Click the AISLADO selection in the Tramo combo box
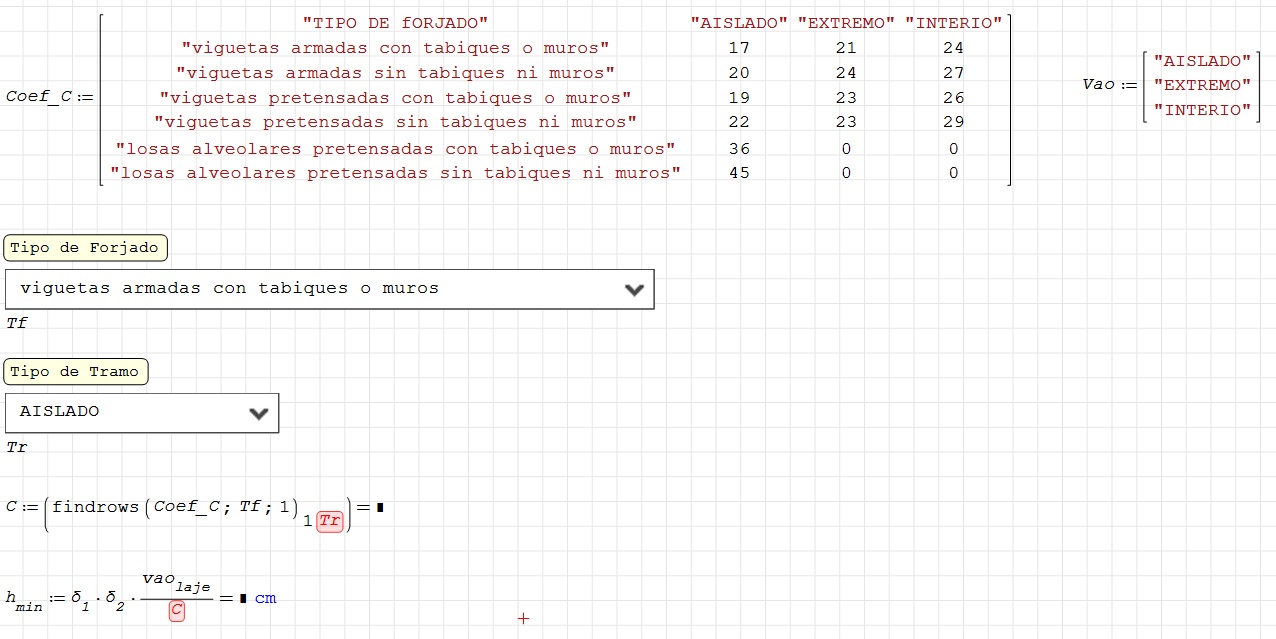This screenshot has width=1276, height=639. click(60, 411)
